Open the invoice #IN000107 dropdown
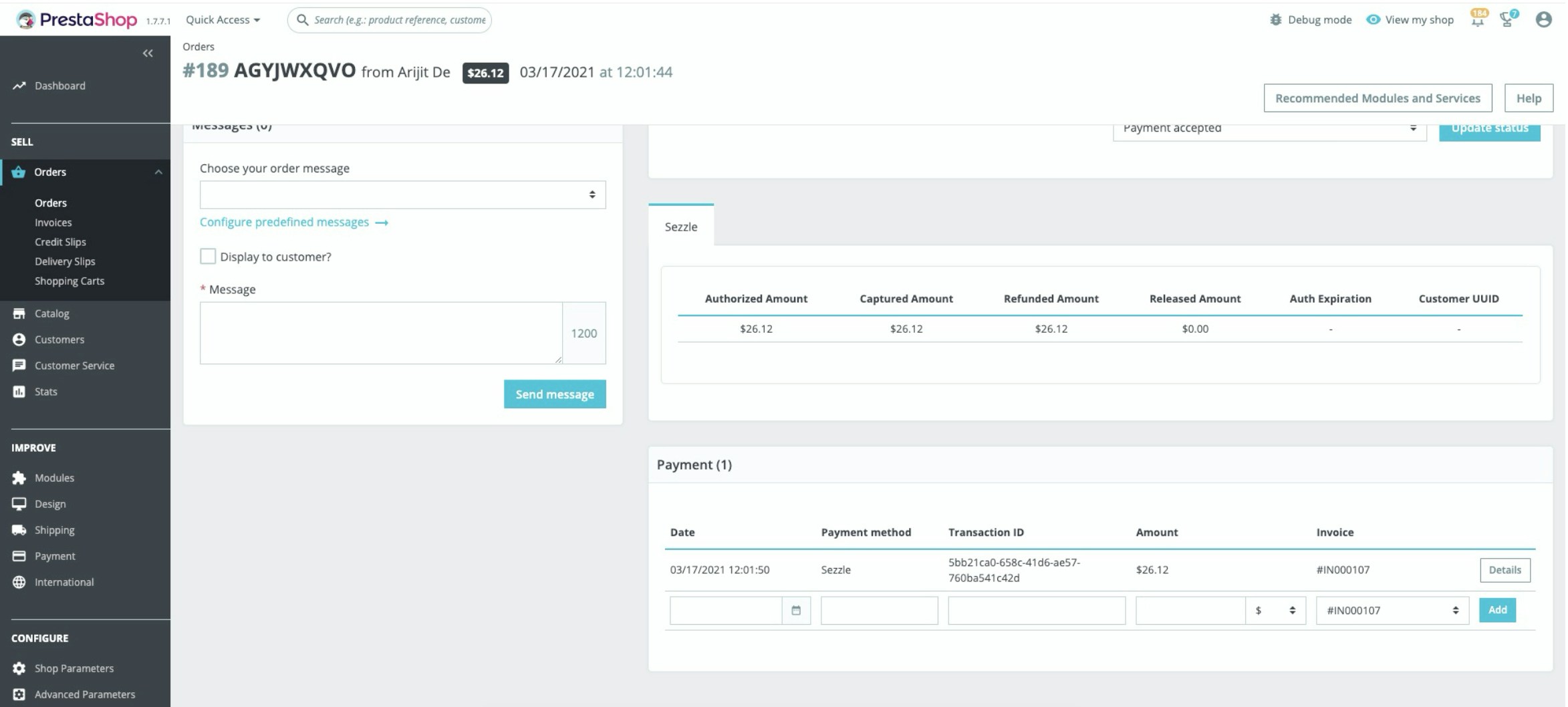This screenshot has width=1568, height=707. click(1392, 610)
